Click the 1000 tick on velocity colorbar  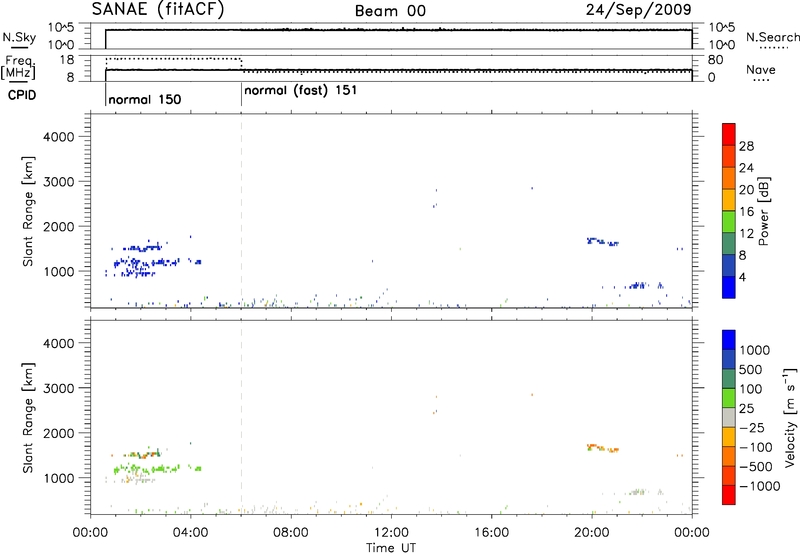[754, 350]
